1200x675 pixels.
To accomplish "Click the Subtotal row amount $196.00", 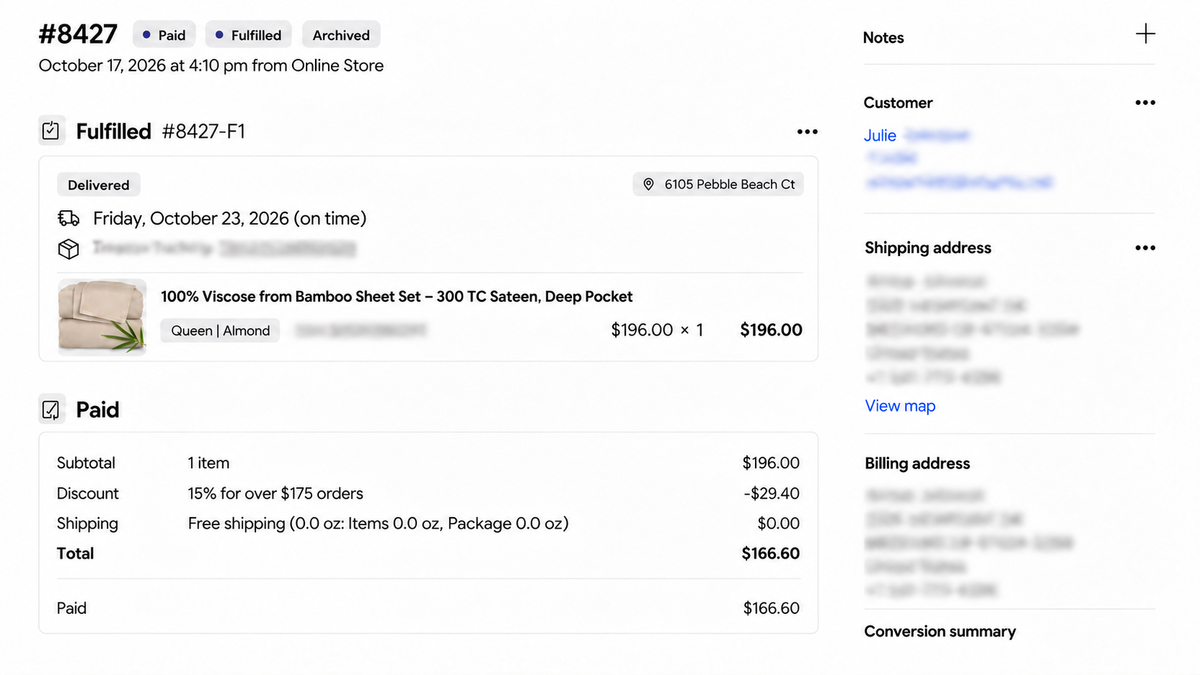I will pyautogui.click(x=771, y=463).
